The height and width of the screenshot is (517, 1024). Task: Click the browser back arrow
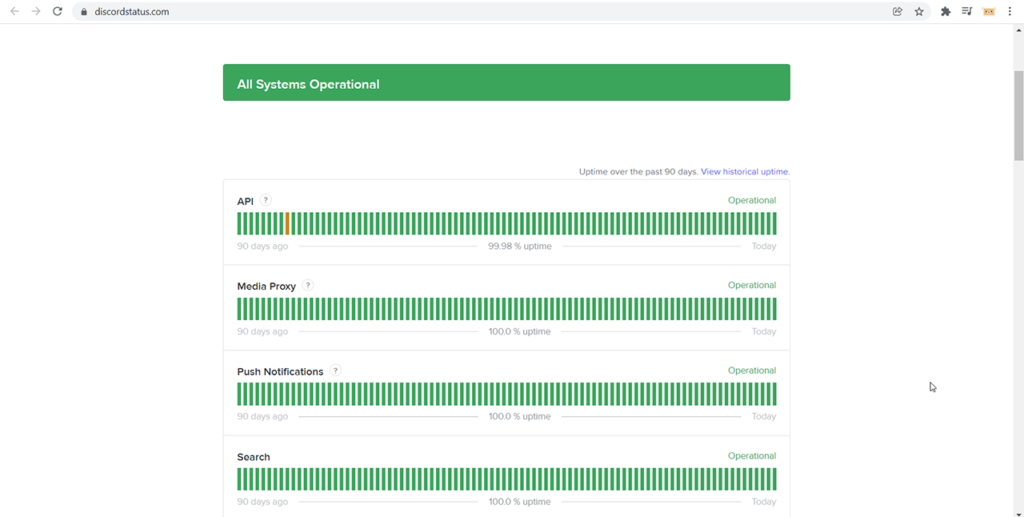tap(14, 11)
